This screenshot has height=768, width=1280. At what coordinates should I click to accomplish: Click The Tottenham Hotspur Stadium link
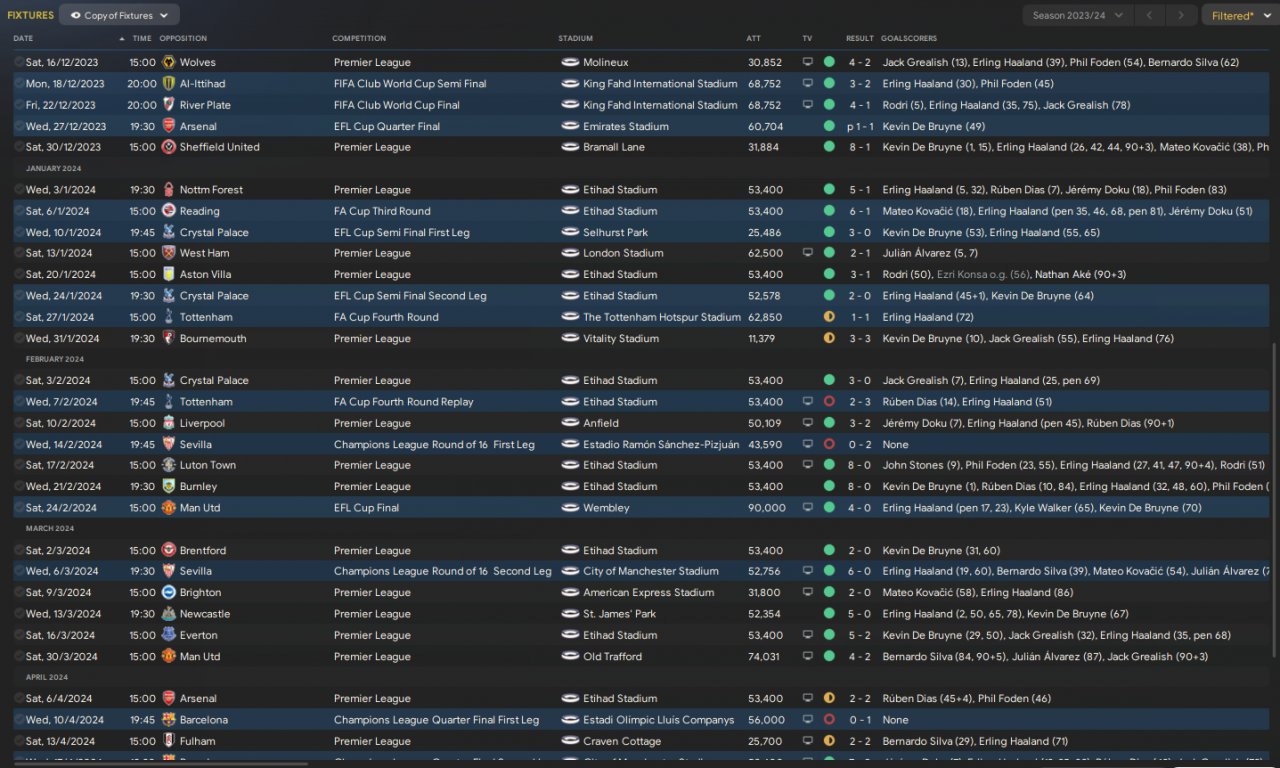click(x=662, y=317)
